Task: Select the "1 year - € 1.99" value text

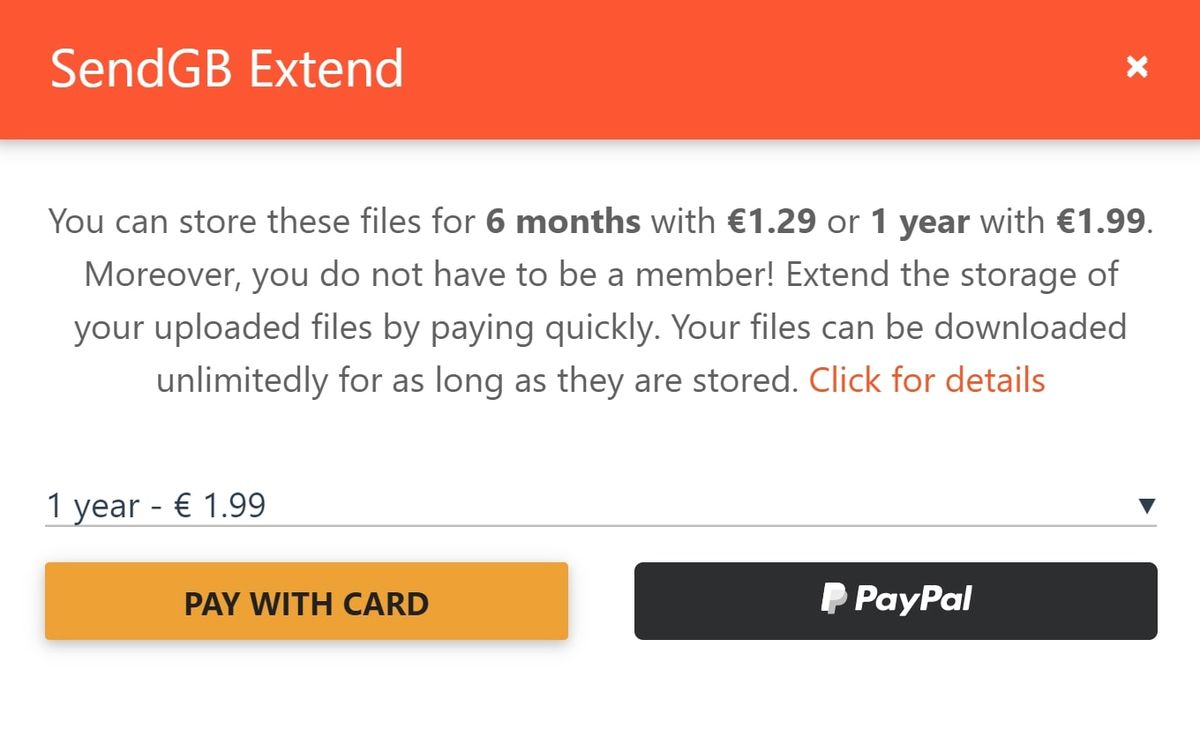Action: (x=156, y=506)
